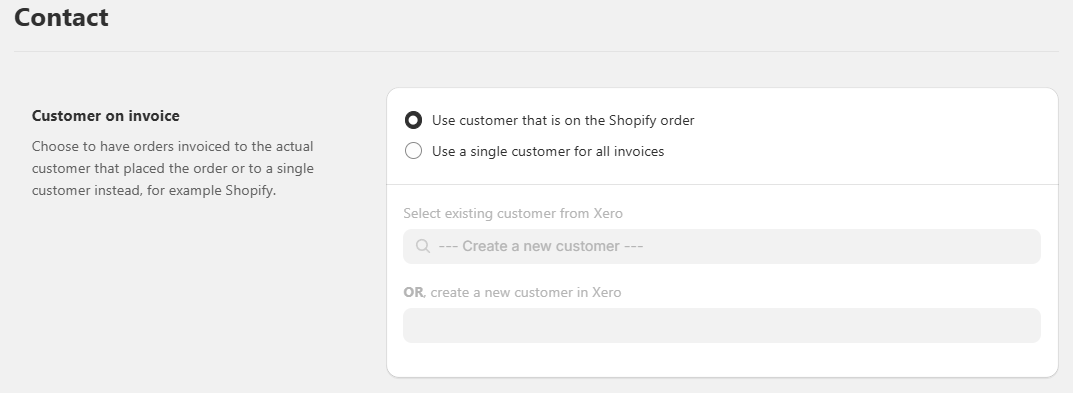Click the bold "OR" word above name field
Screen dimensions: 1073x393
(413, 292)
